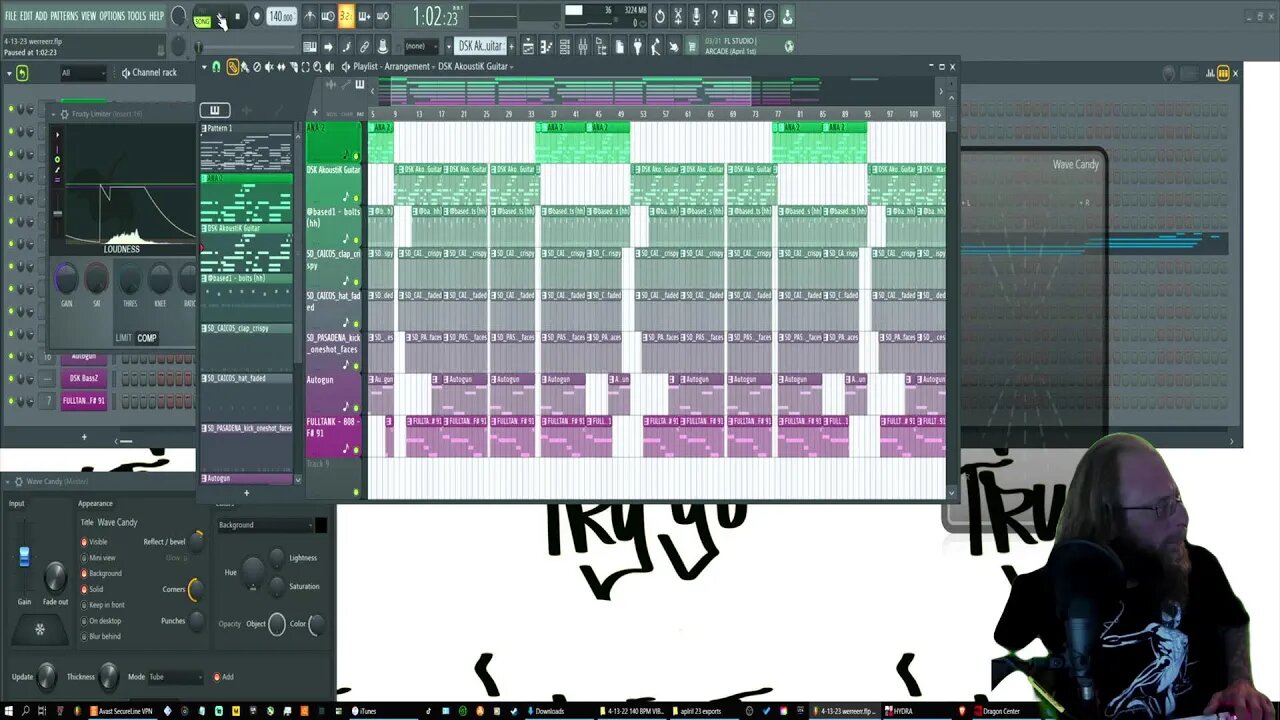
Task: Toggle the metronome icon
Action: pyautogui.click(x=310, y=16)
